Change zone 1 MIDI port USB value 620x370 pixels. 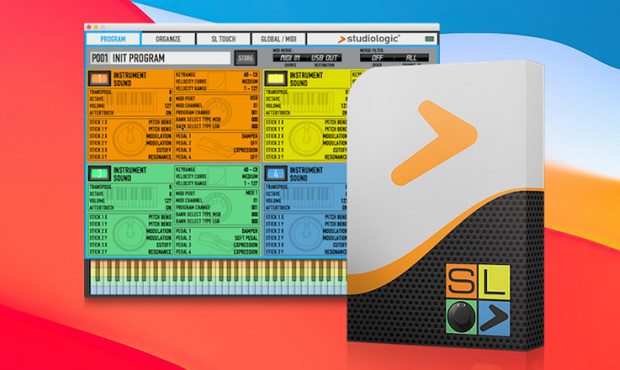254,98
